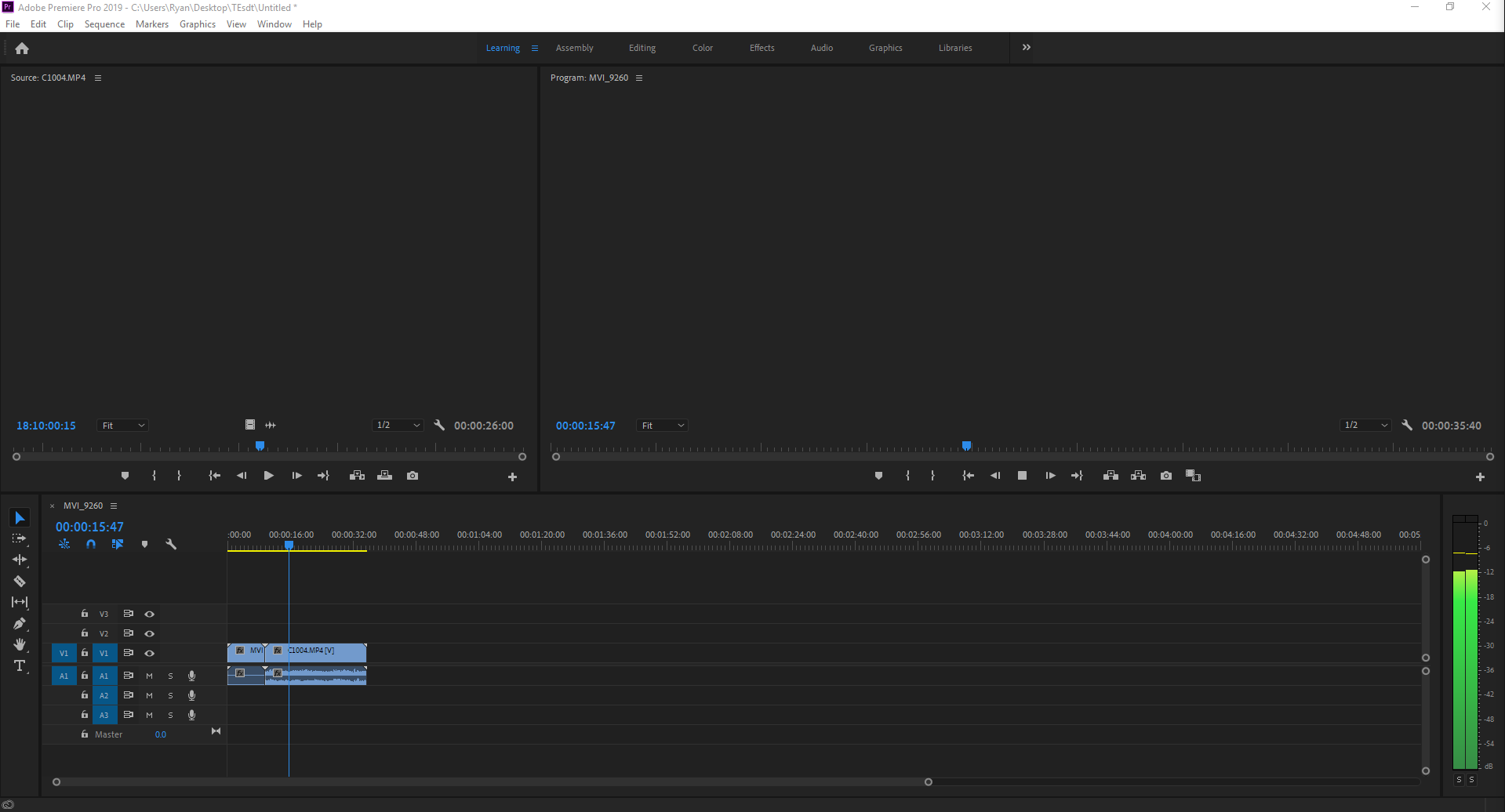Screen dimensions: 1505x812
Task: Click Source monitor playhead marker
Action: pyautogui.click(x=260, y=446)
